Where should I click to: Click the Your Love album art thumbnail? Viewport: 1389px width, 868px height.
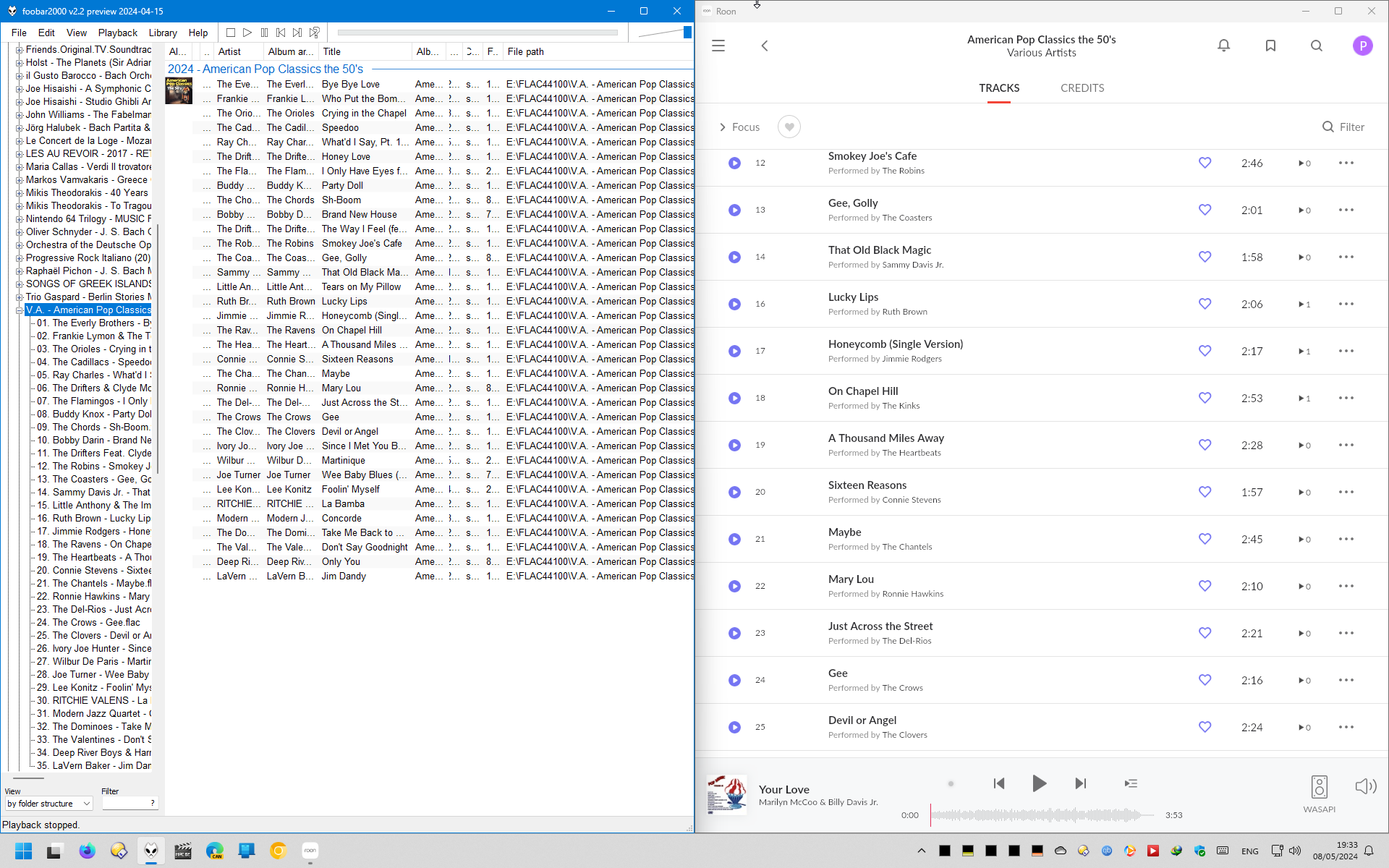(726, 795)
